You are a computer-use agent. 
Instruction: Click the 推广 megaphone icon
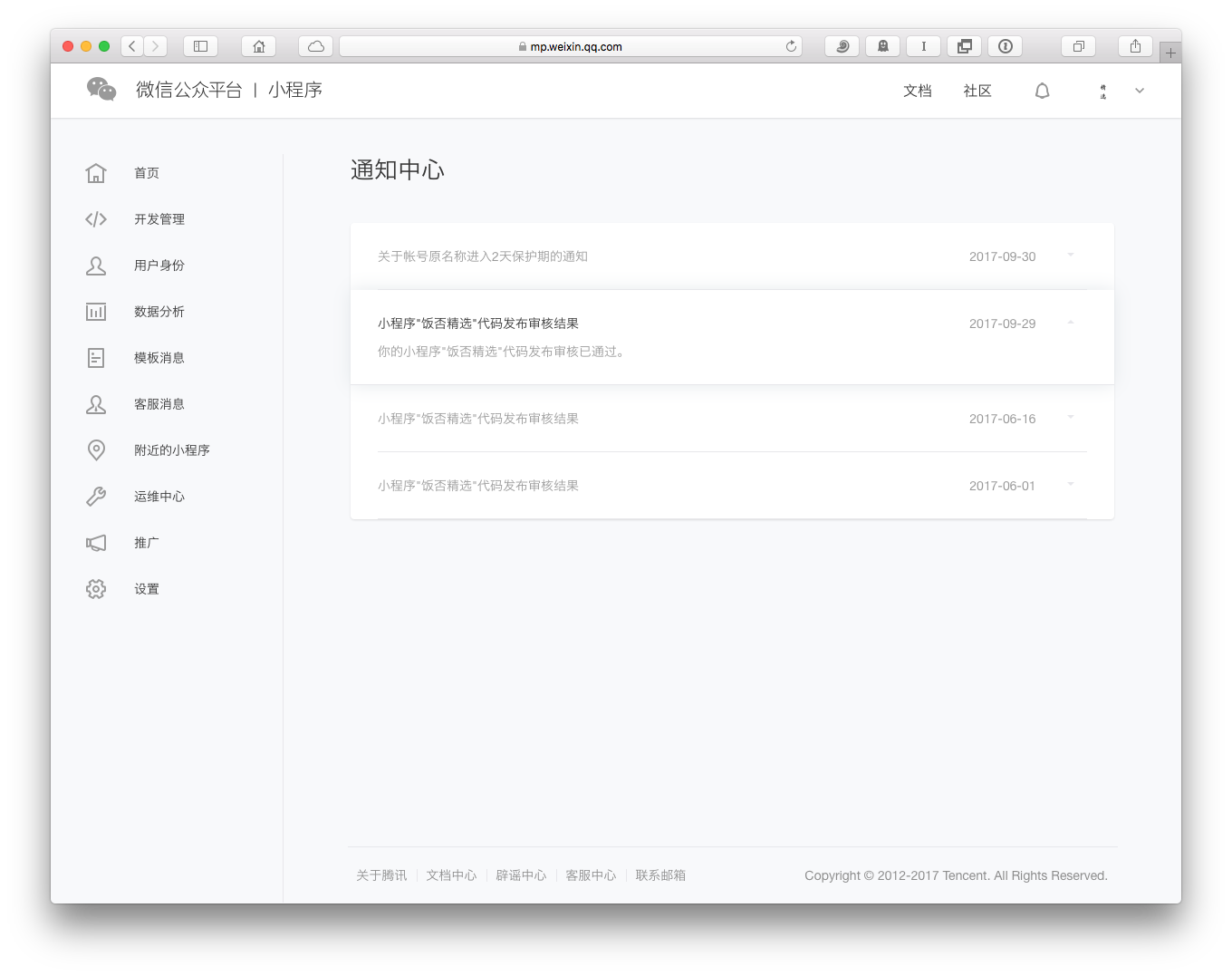(x=96, y=543)
